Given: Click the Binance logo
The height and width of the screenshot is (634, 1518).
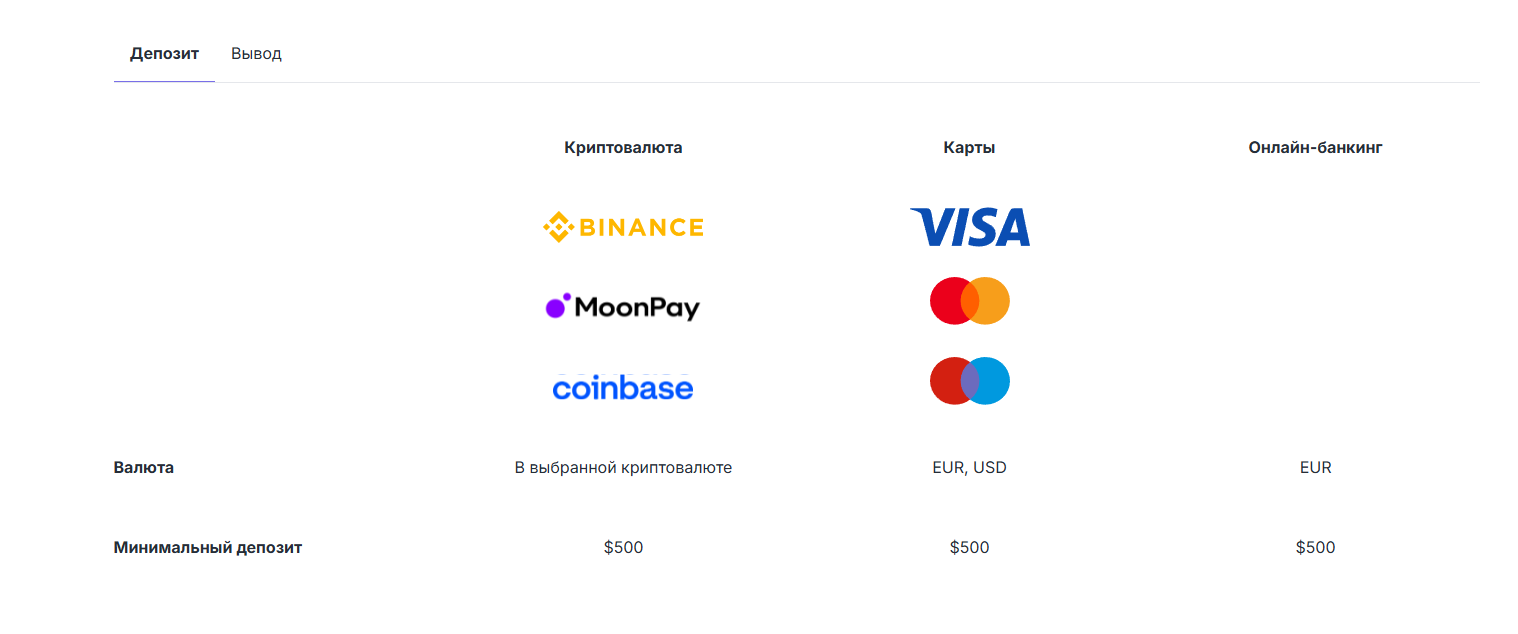Looking at the screenshot, I should (623, 228).
